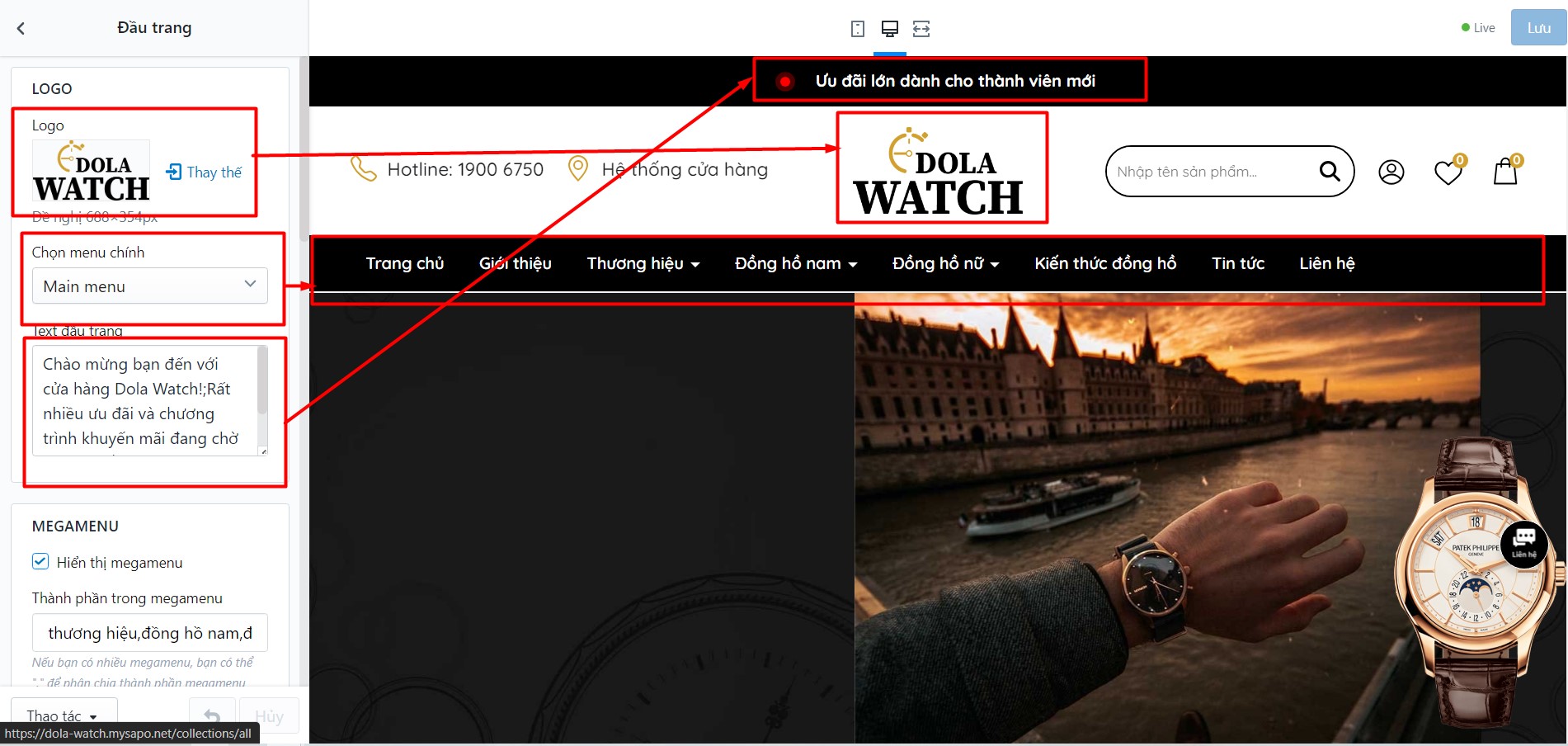Viewport: 1568px width, 746px height.
Task: Click the search magnifier icon
Action: (x=1330, y=171)
